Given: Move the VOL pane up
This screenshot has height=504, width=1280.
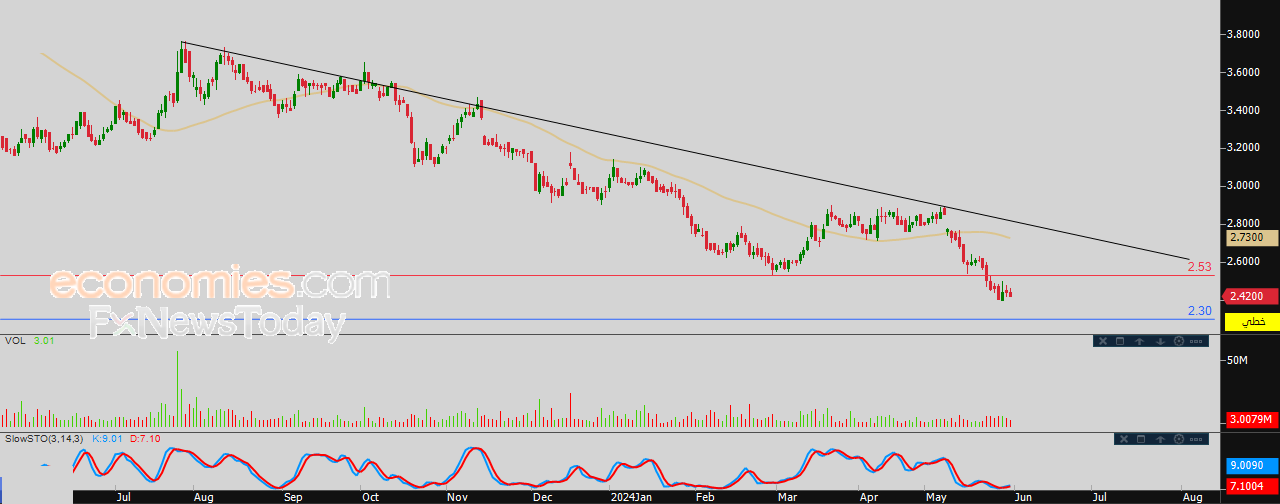Looking at the screenshot, I should [x=1139, y=341].
